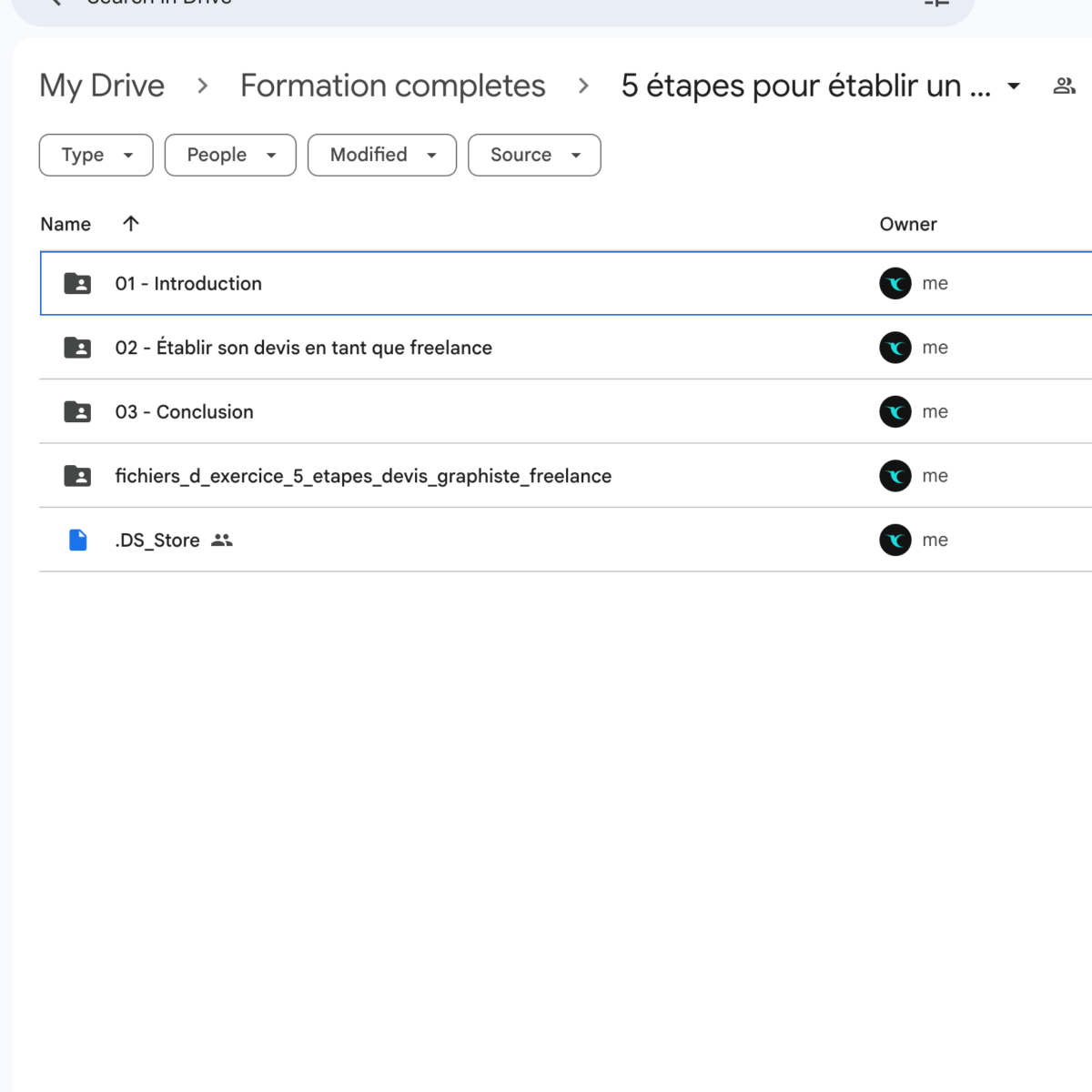Click the owner avatar in the .DS_Store row

point(895,541)
